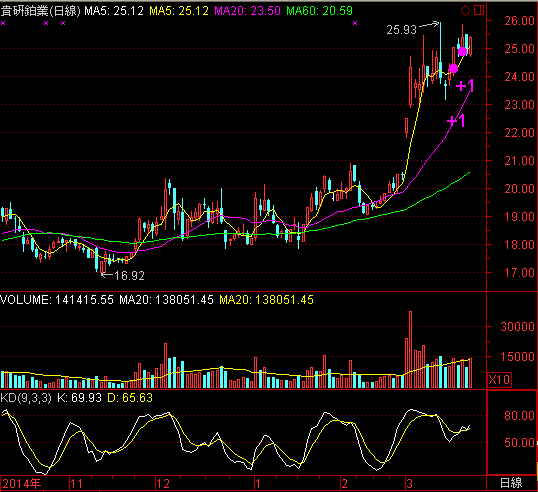Click the 24.00 price axis label

click(519, 77)
